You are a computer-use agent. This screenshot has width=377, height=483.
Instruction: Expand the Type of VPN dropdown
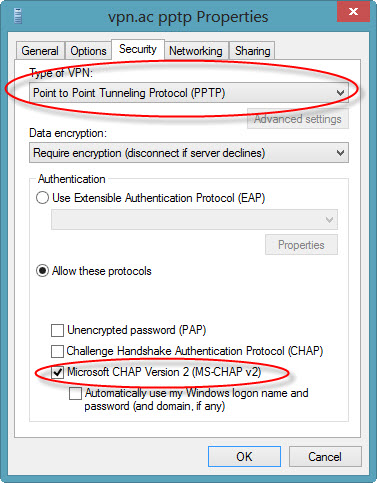tap(189, 93)
